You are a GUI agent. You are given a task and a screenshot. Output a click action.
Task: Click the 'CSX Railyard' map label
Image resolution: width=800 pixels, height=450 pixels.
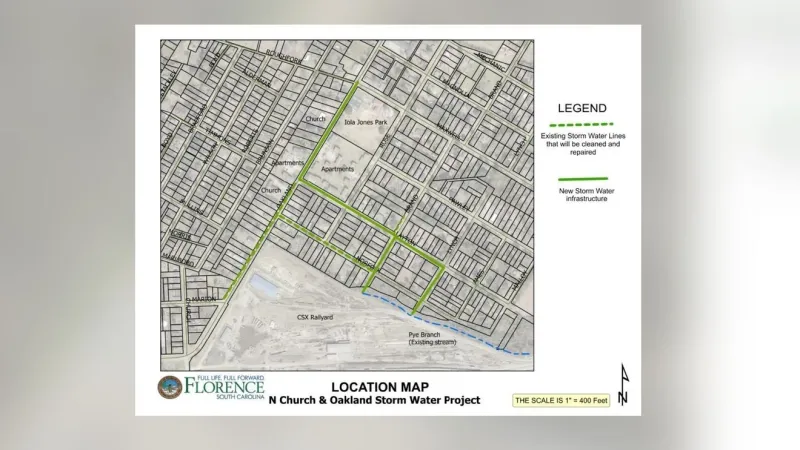315,317
